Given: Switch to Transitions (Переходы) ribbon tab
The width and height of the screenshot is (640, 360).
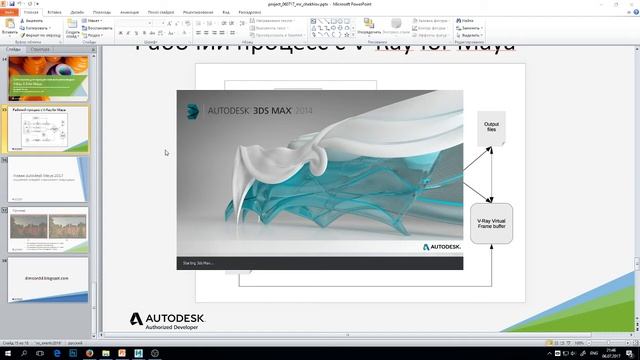Looking at the screenshot, I should tap(102, 12).
